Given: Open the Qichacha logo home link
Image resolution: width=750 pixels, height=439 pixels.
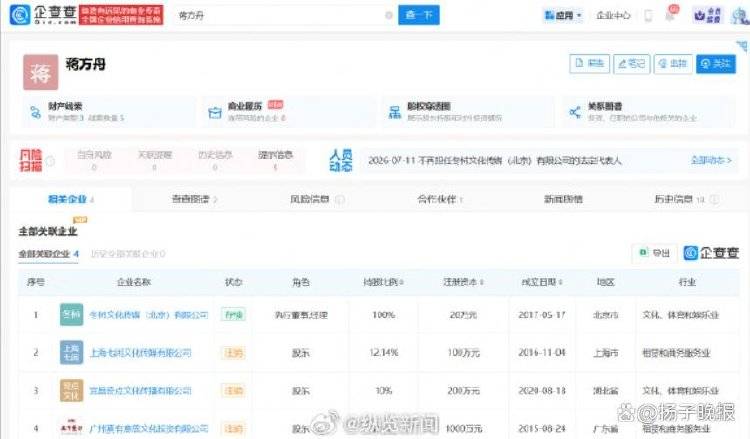Looking at the screenshot, I should tap(43, 15).
